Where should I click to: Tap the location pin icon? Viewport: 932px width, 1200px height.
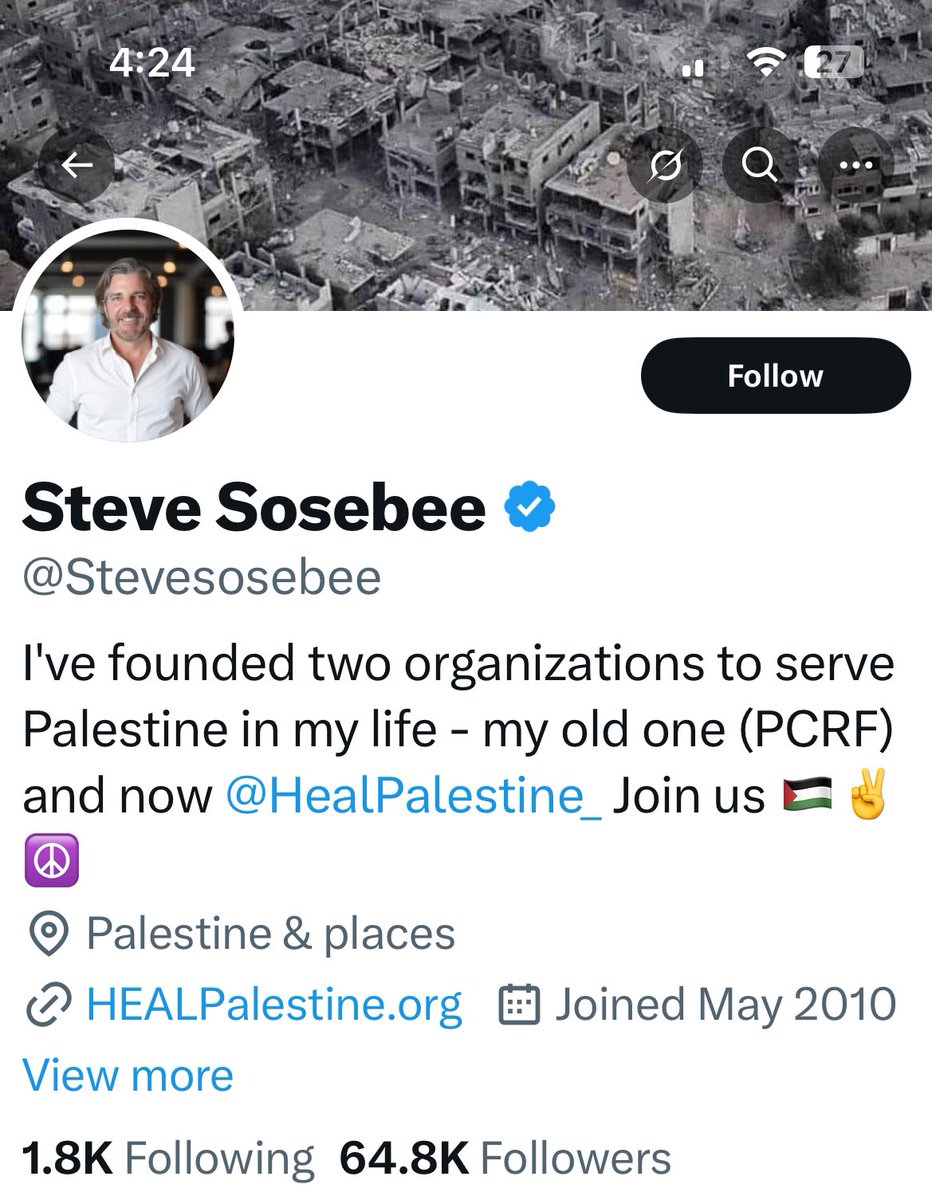(x=47, y=935)
